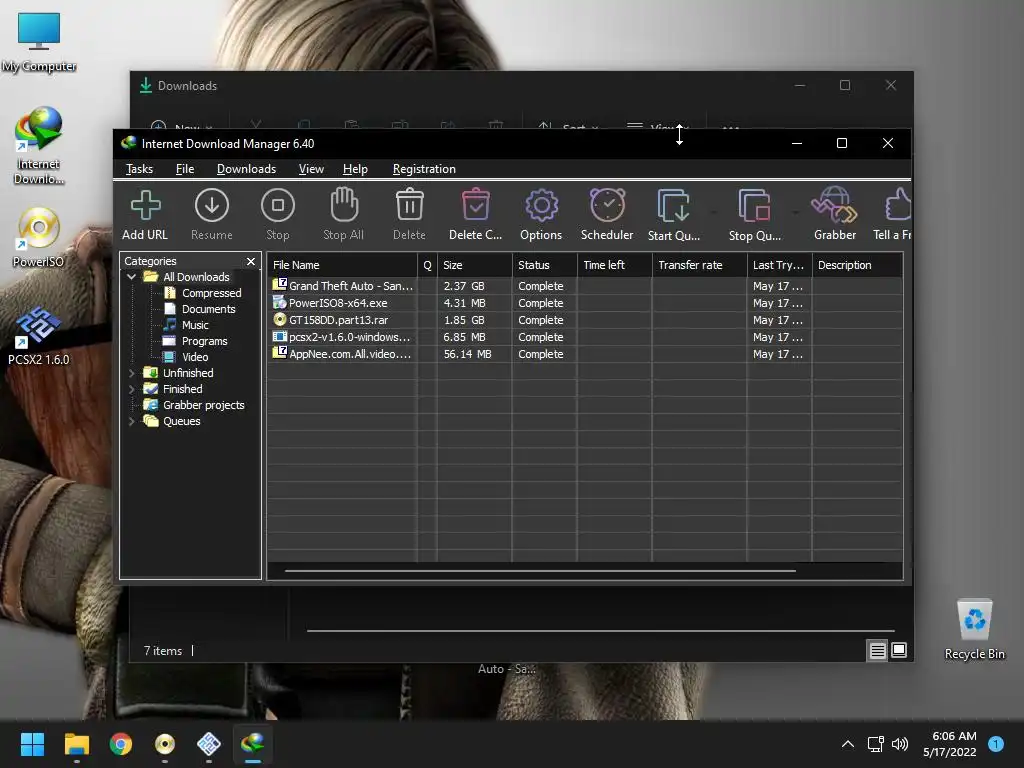Sort by the Last Try column

(x=780, y=265)
